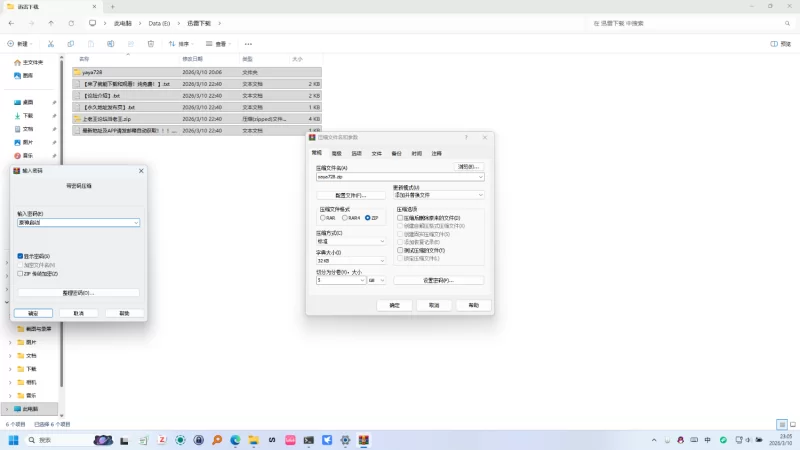This screenshot has height=450, width=800.
Task: Switch to the 注释 comment tab
Action: 437,153
